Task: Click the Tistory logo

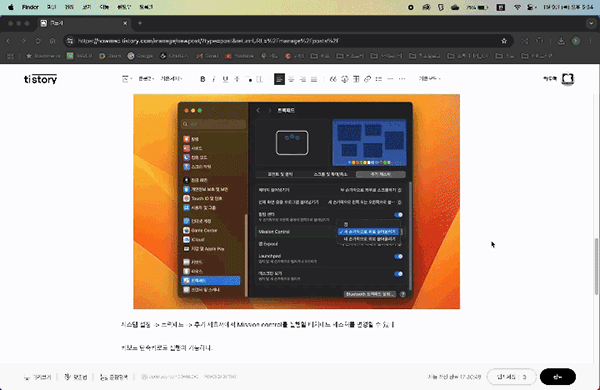Action: pos(41,79)
